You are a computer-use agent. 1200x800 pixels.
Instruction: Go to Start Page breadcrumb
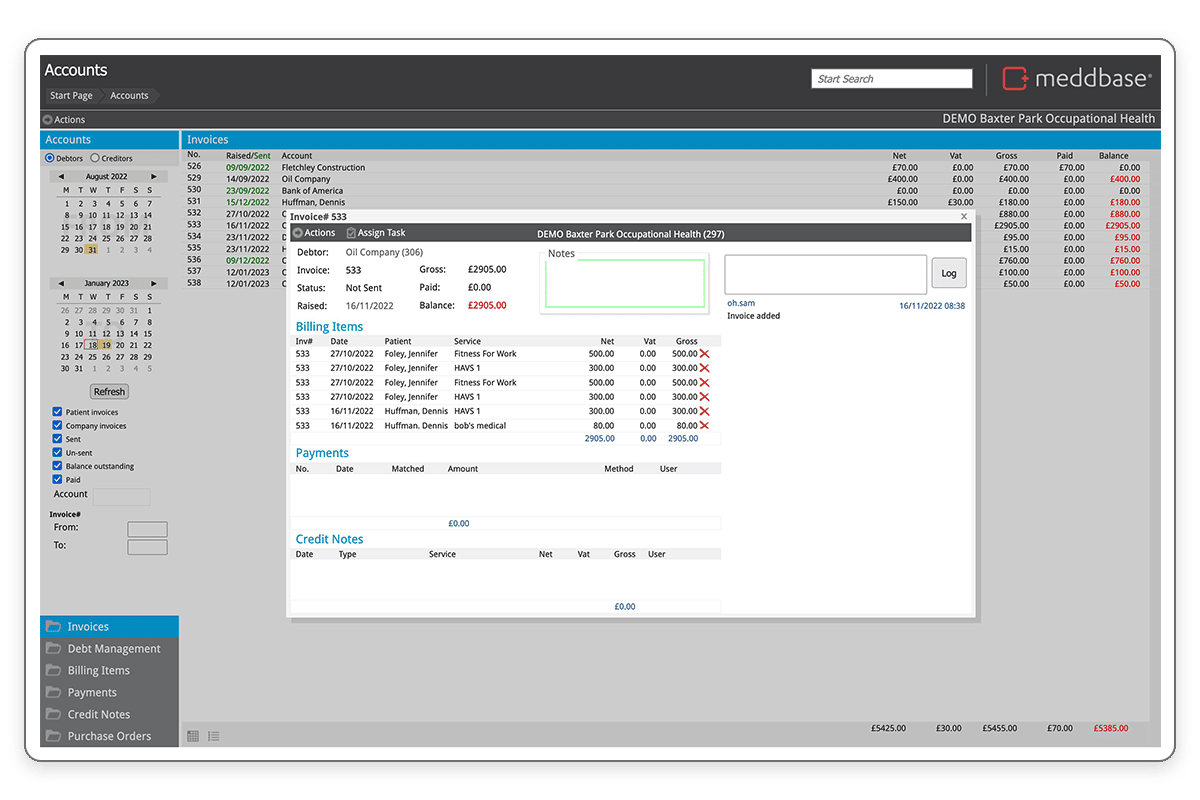point(71,96)
